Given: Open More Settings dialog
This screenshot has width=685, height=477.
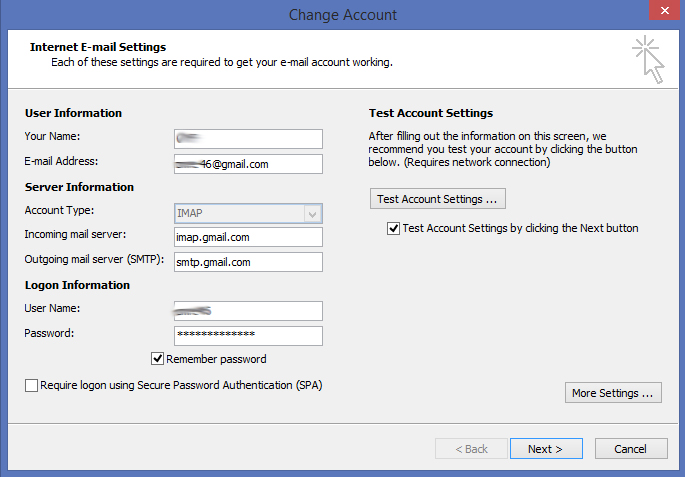Looking at the screenshot, I should (614, 393).
